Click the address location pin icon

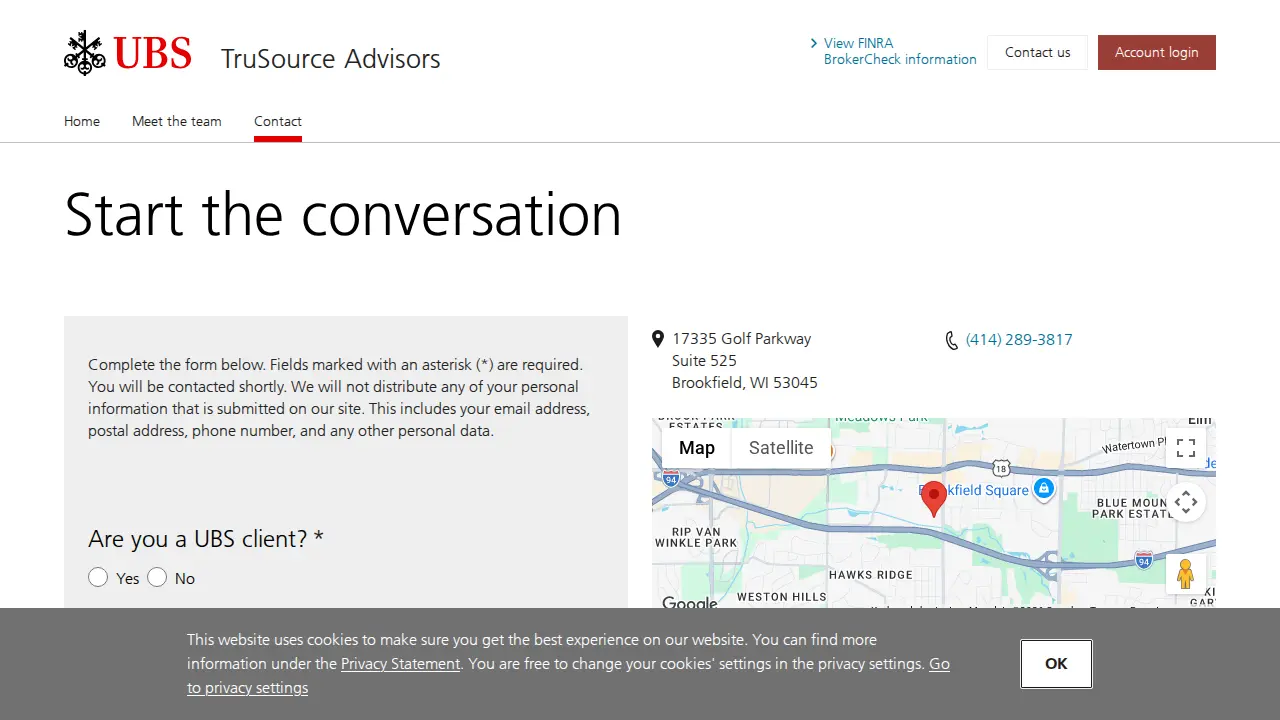pyautogui.click(x=658, y=339)
